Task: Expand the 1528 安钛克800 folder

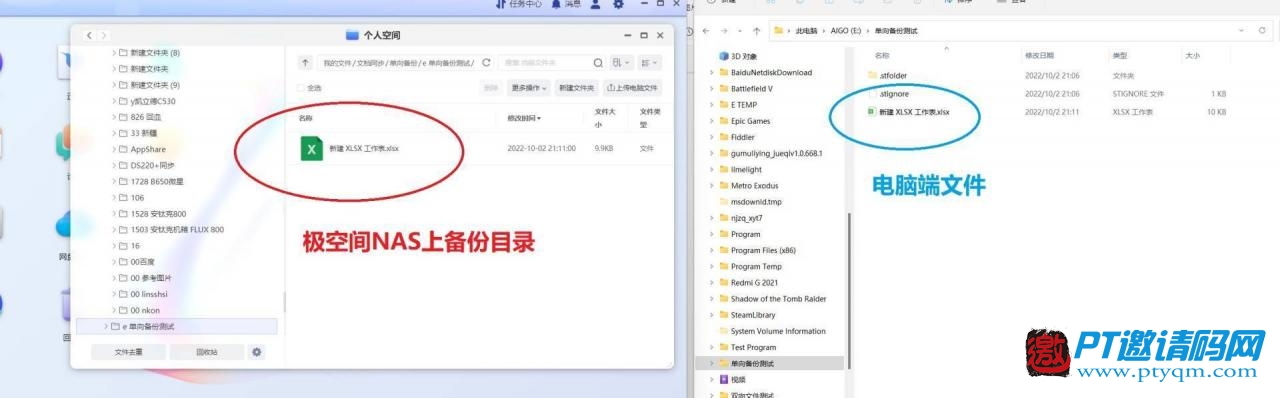Action: 113,213
